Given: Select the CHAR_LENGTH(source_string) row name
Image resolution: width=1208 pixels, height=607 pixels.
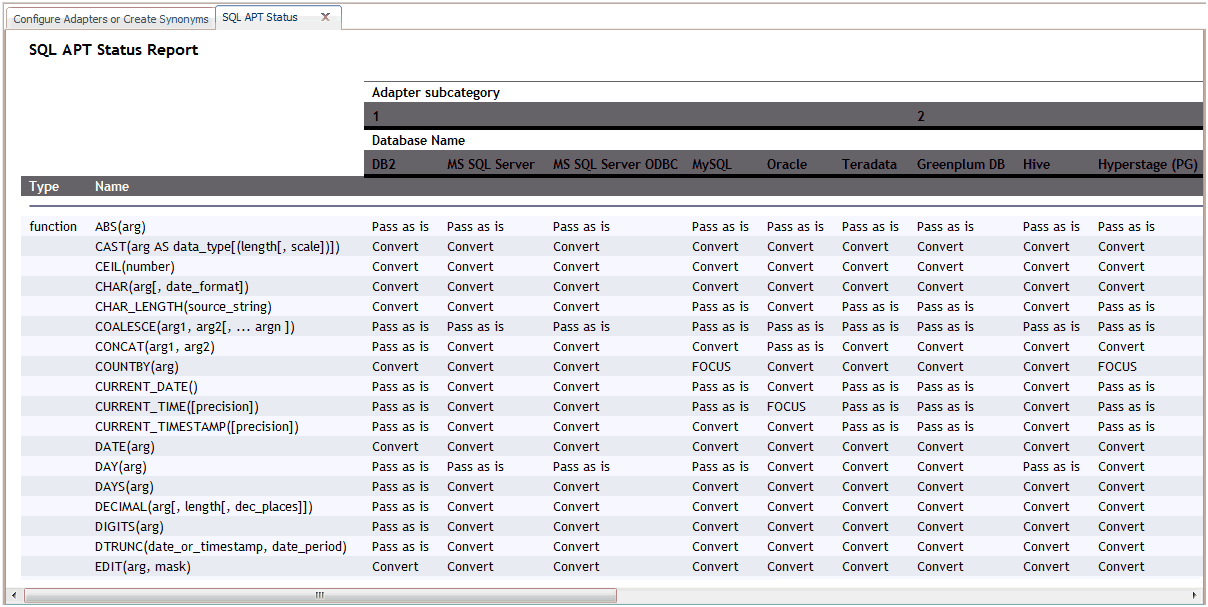Looking at the screenshot, I should tap(183, 306).
